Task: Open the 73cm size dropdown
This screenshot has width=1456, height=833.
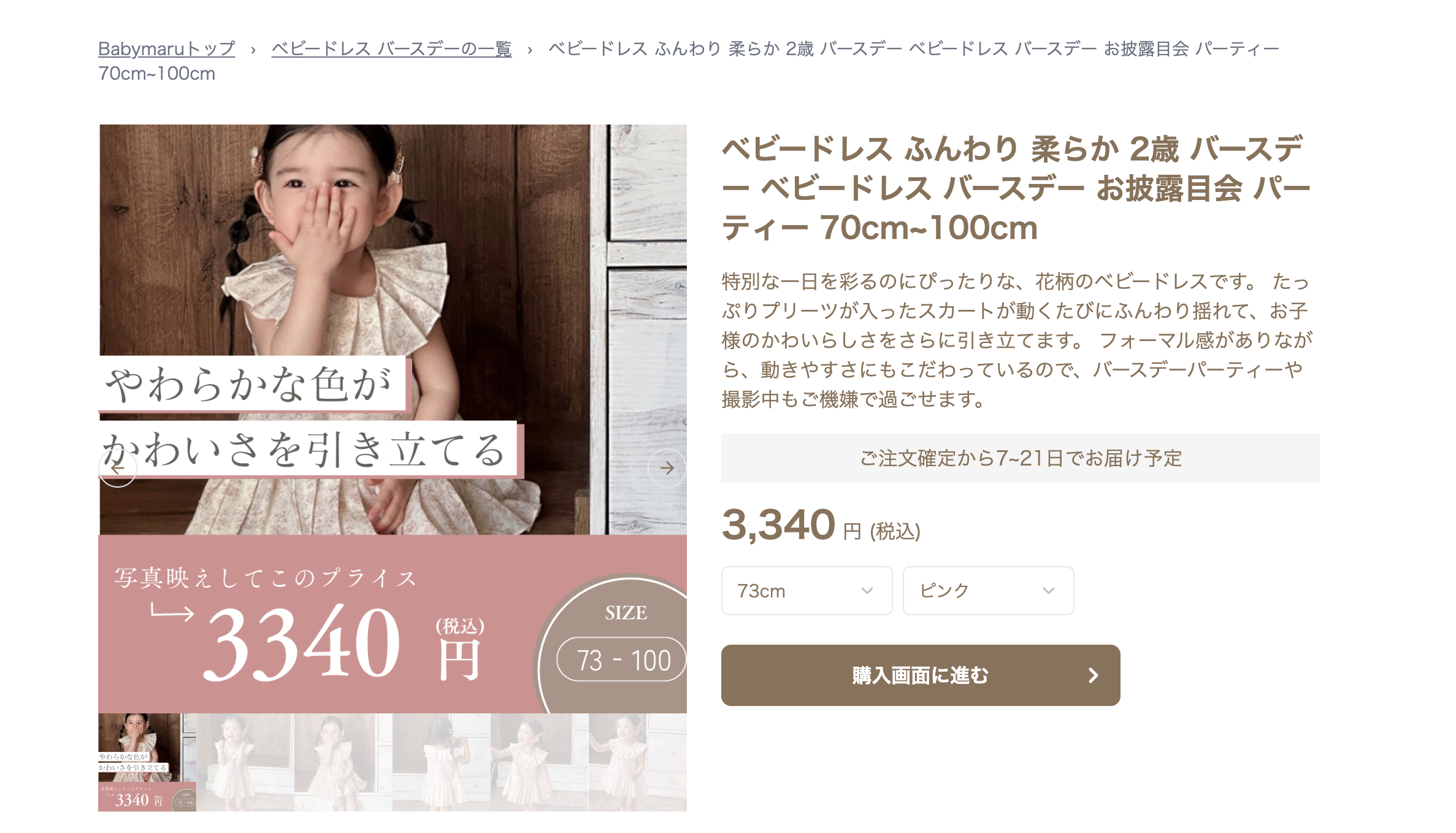Action: (807, 591)
